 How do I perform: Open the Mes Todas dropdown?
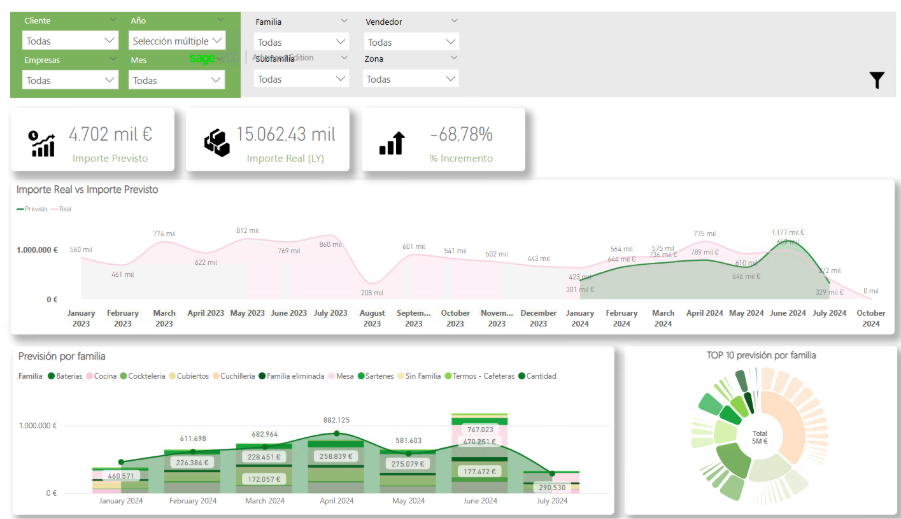coord(177,80)
